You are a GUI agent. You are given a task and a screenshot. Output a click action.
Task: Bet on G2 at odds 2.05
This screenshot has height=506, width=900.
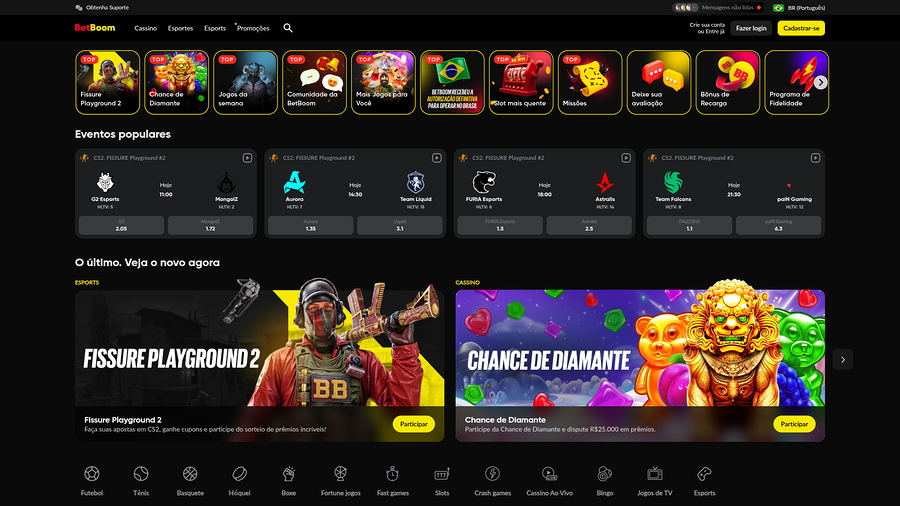[x=121, y=225]
